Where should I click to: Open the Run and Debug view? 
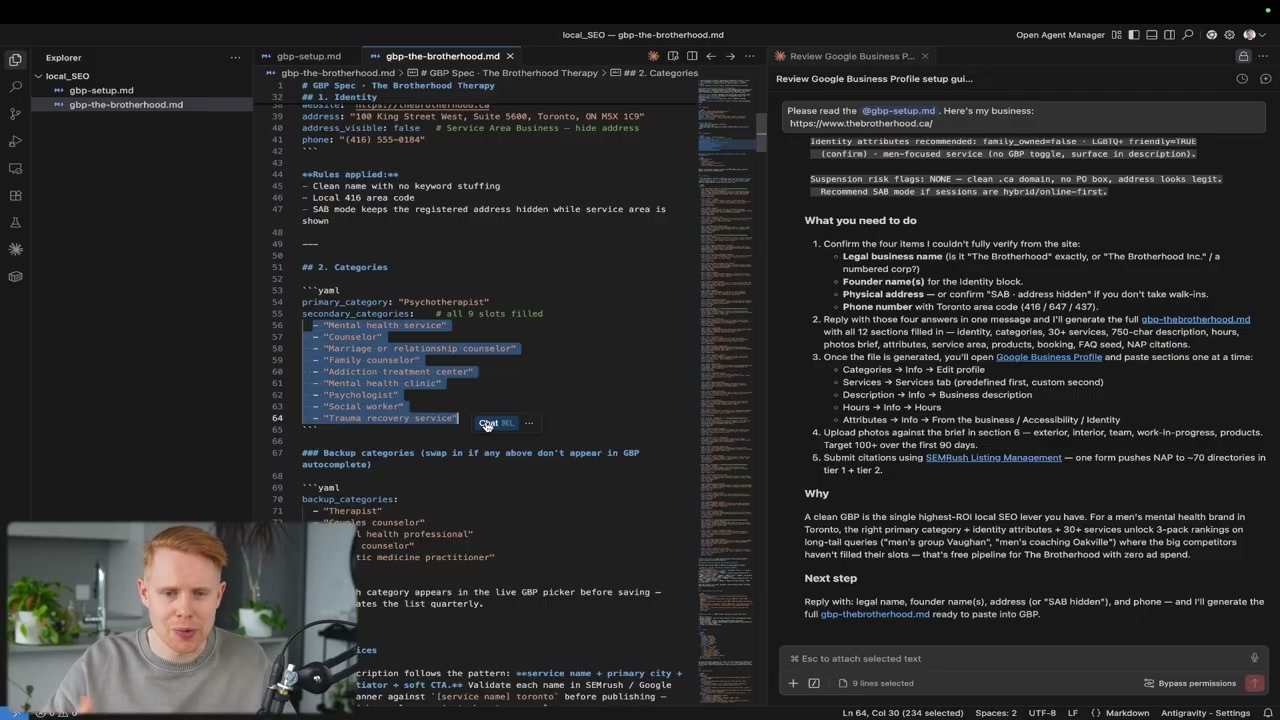click(x=15, y=141)
